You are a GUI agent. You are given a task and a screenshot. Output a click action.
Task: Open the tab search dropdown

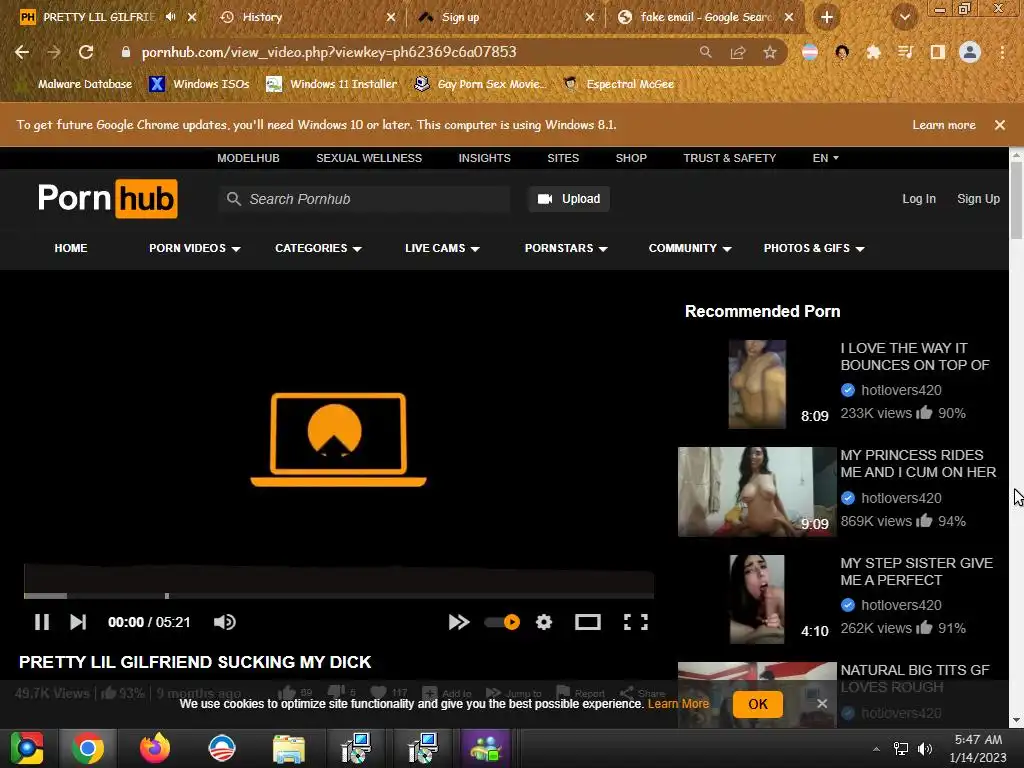pyautogui.click(x=904, y=18)
